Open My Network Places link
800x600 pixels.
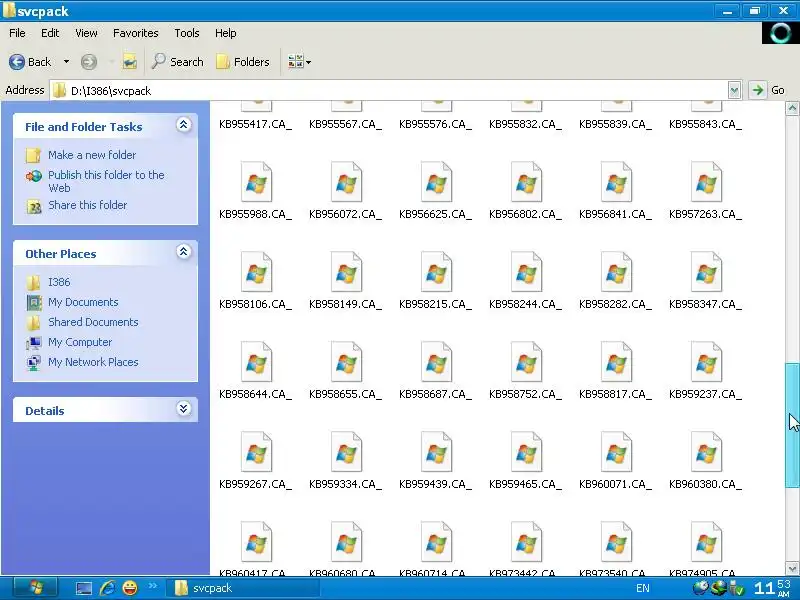93,362
